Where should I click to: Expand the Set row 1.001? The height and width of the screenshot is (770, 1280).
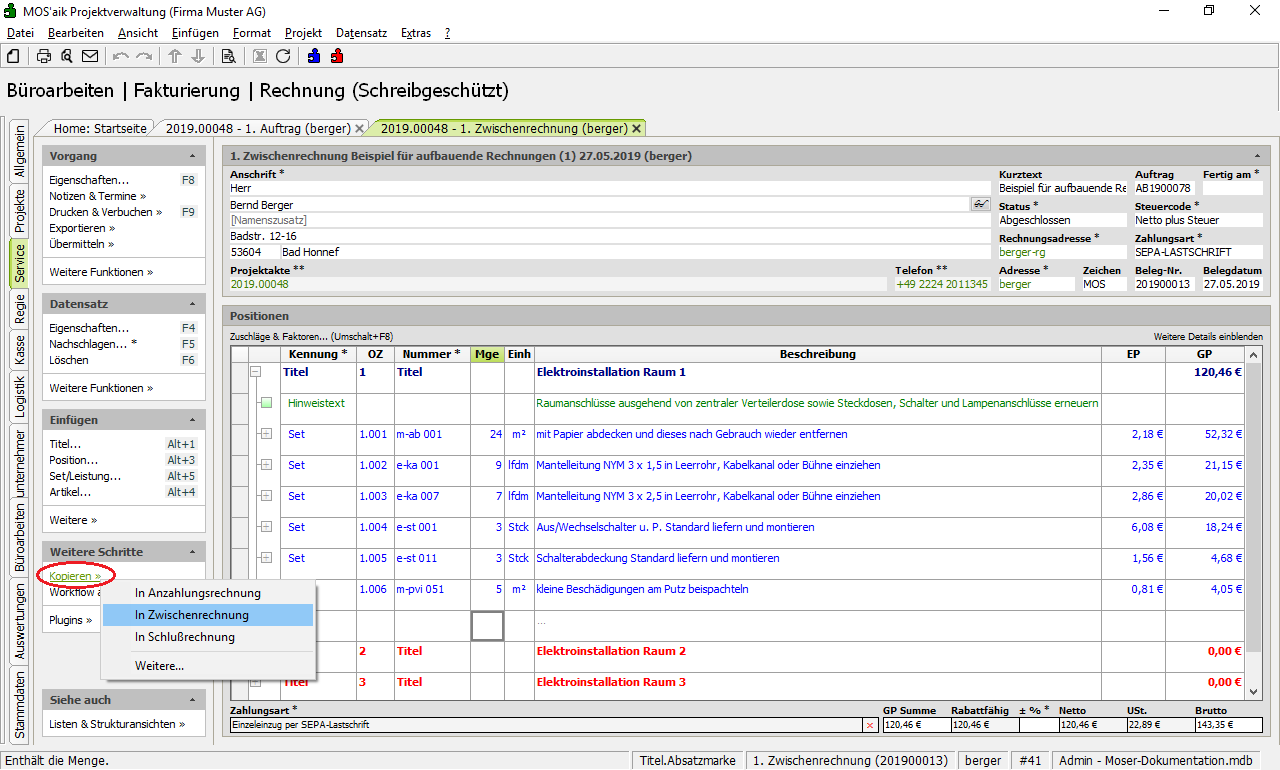pyautogui.click(x=266, y=434)
